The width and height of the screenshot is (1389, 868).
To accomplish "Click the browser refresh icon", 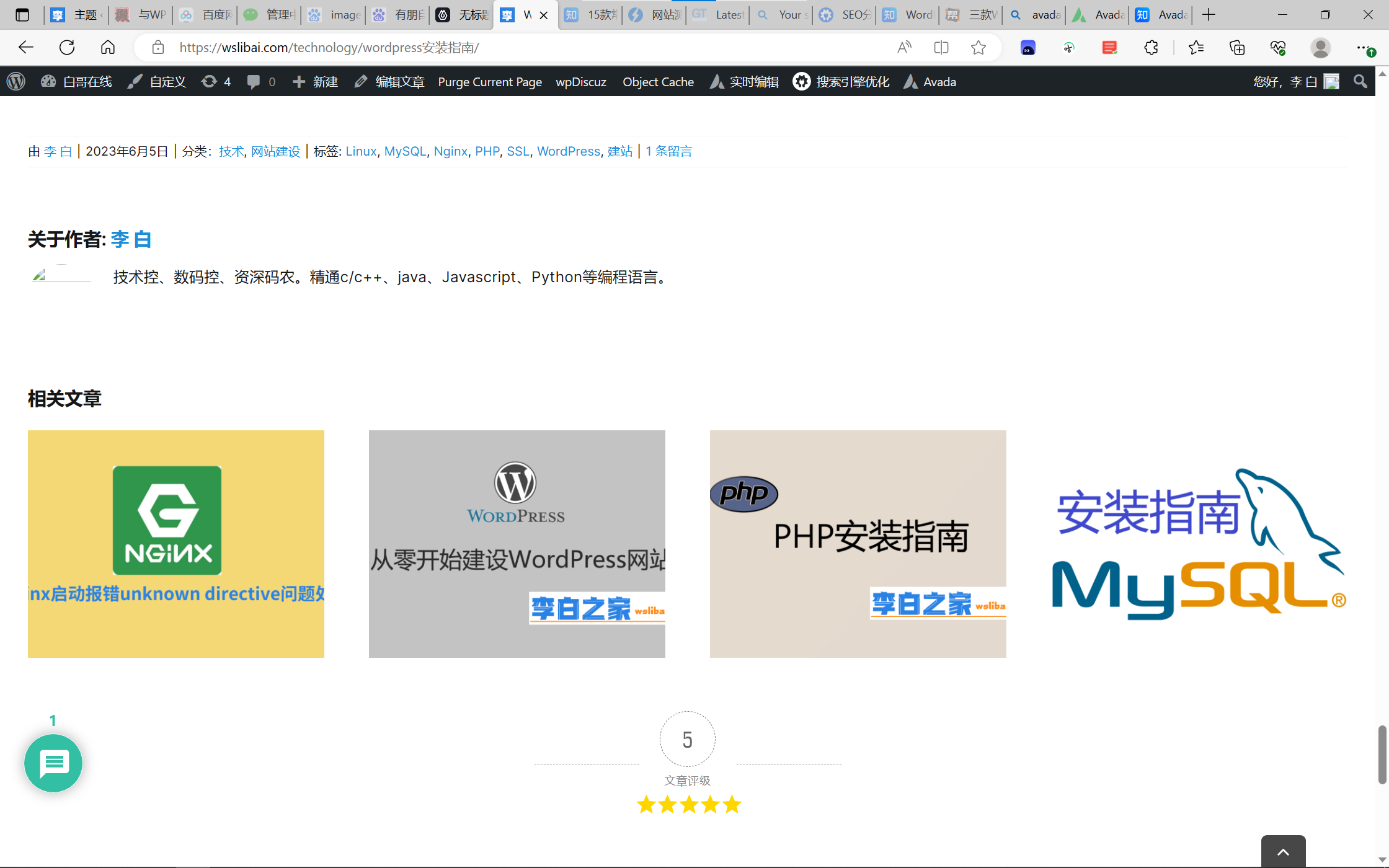I will 67,48.
